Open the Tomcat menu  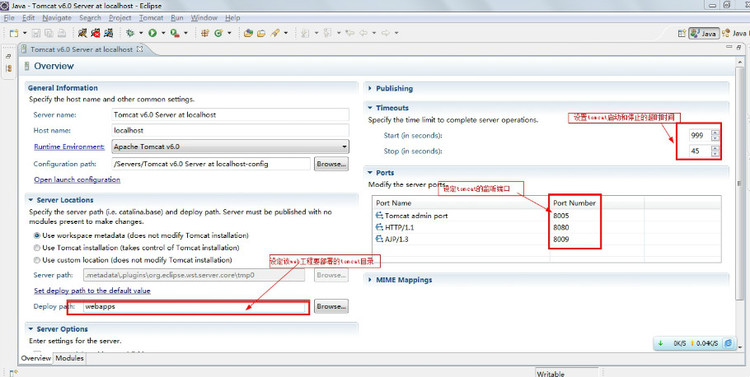click(151, 18)
